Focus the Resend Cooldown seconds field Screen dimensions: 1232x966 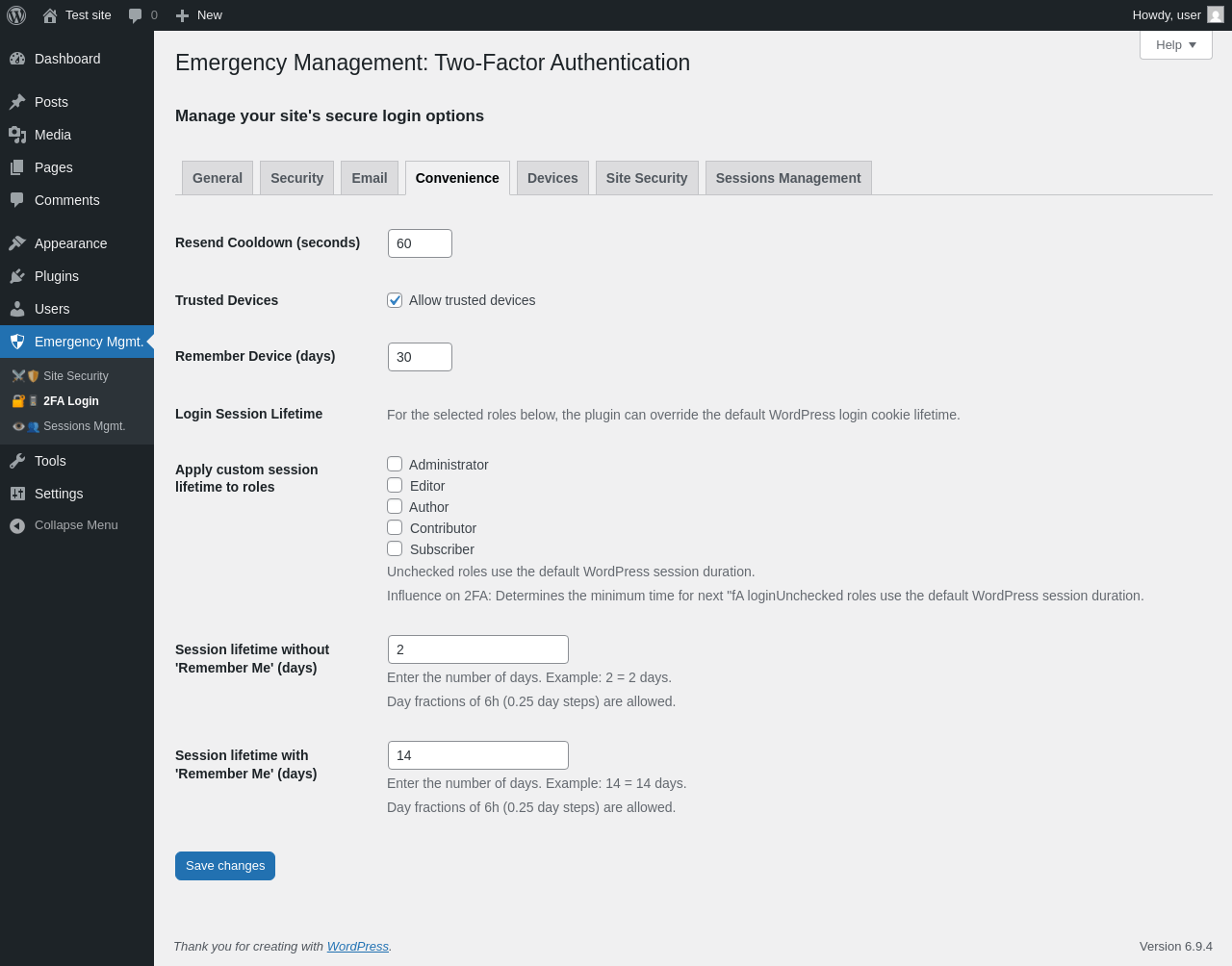(x=420, y=243)
